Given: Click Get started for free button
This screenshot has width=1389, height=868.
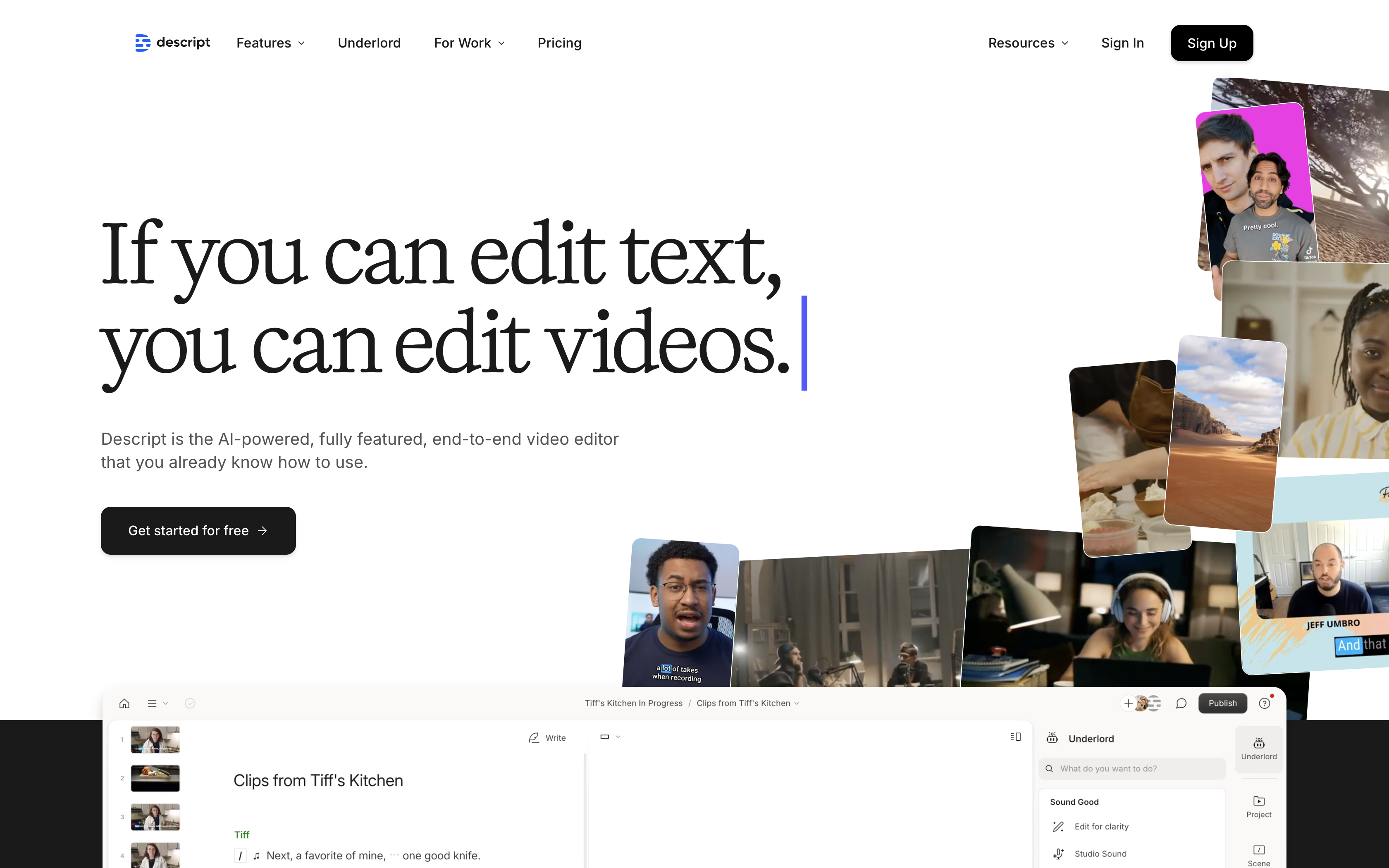Looking at the screenshot, I should coord(198,530).
